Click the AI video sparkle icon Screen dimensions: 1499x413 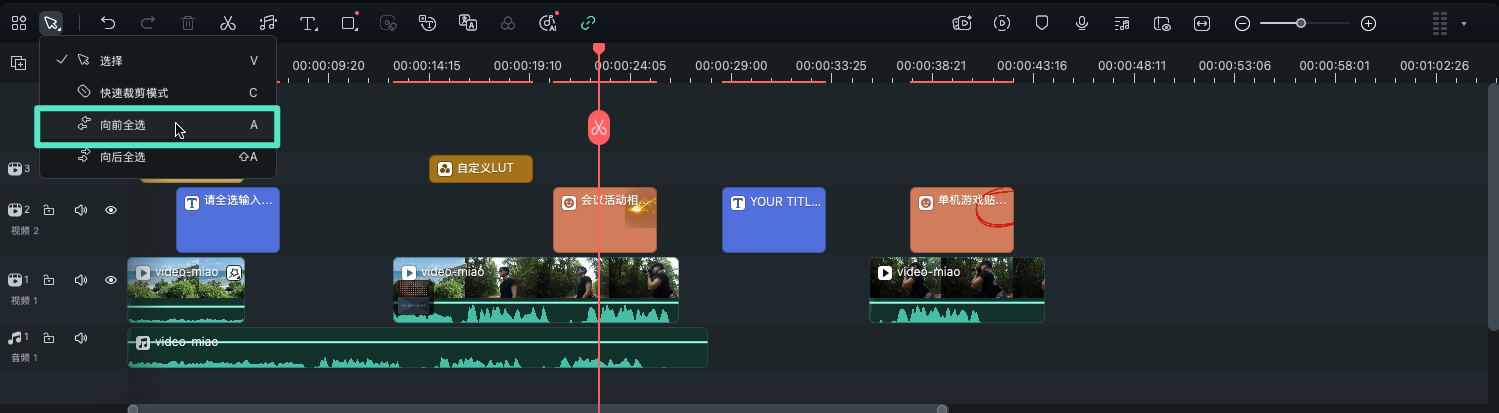(x=962, y=23)
